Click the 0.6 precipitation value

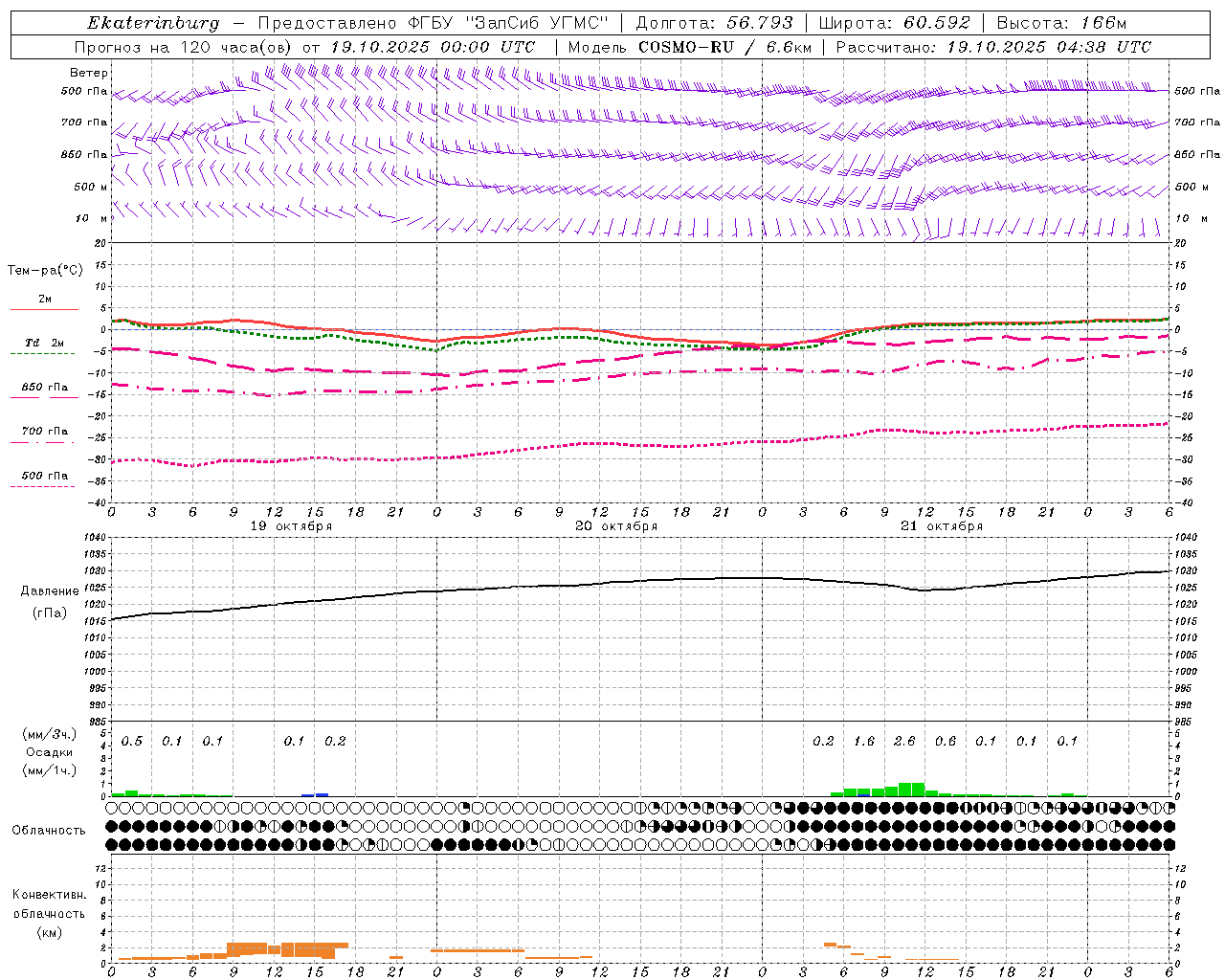click(946, 742)
